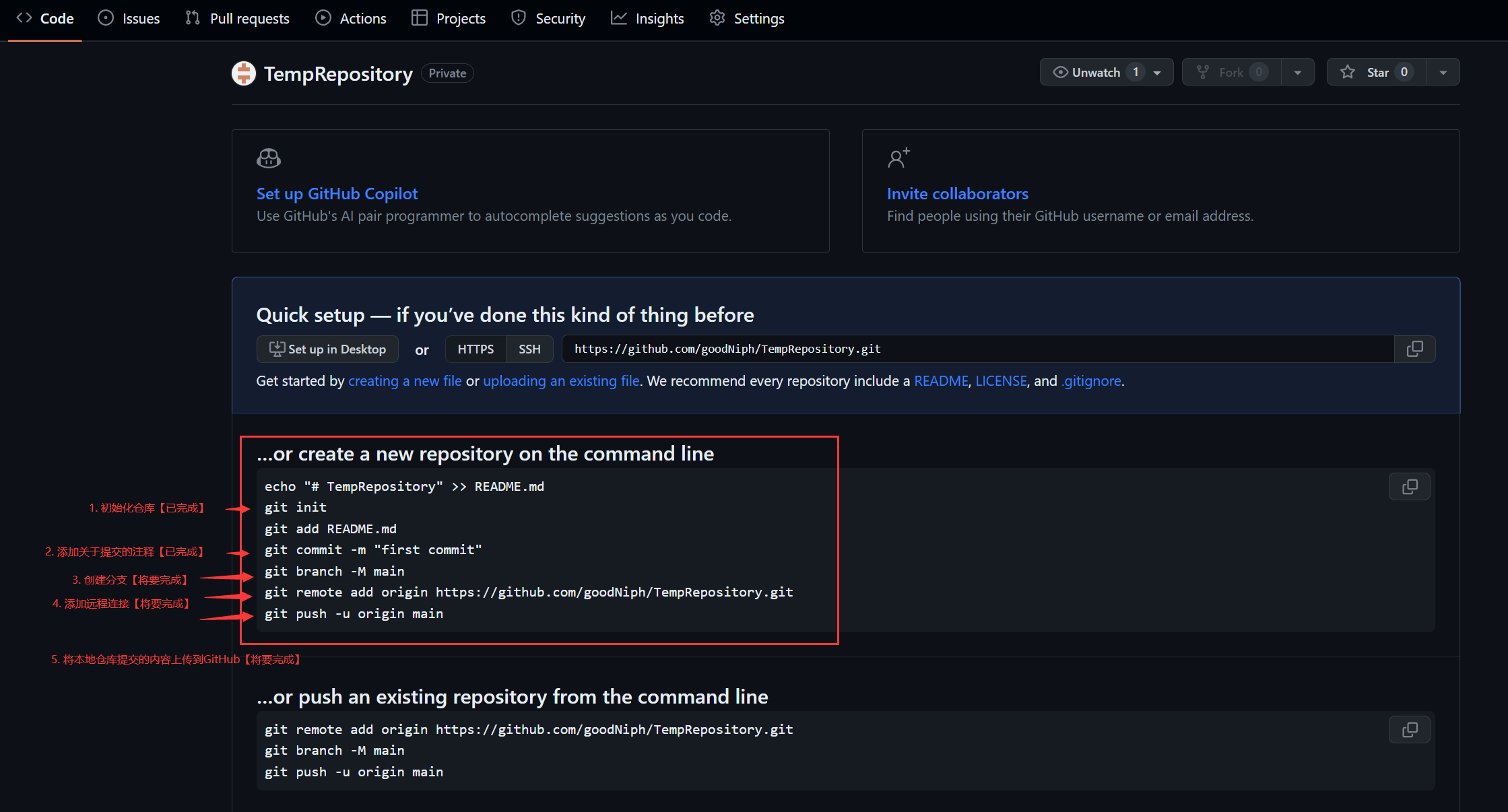
Task: Click the TempRepository name link
Action: (x=338, y=73)
